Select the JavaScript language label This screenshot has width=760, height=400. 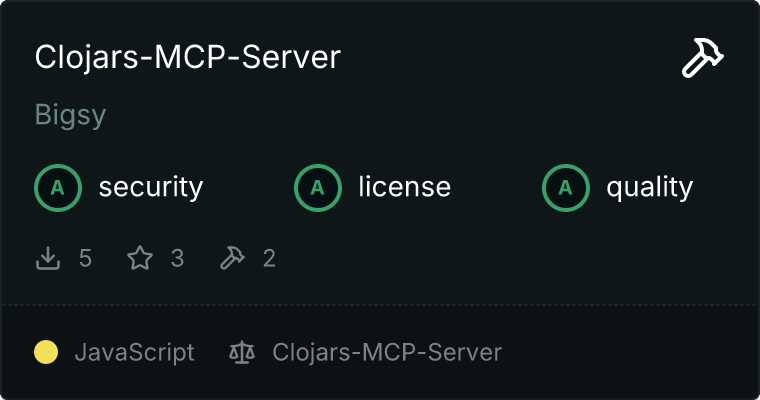pyautogui.click(x=135, y=352)
